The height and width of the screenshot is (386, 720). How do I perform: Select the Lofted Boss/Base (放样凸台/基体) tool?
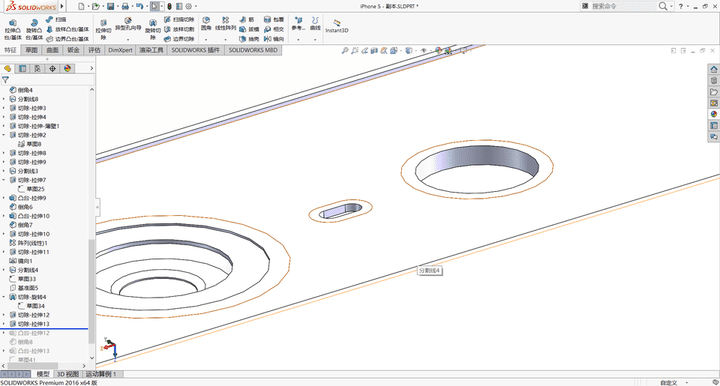(x=68, y=29)
